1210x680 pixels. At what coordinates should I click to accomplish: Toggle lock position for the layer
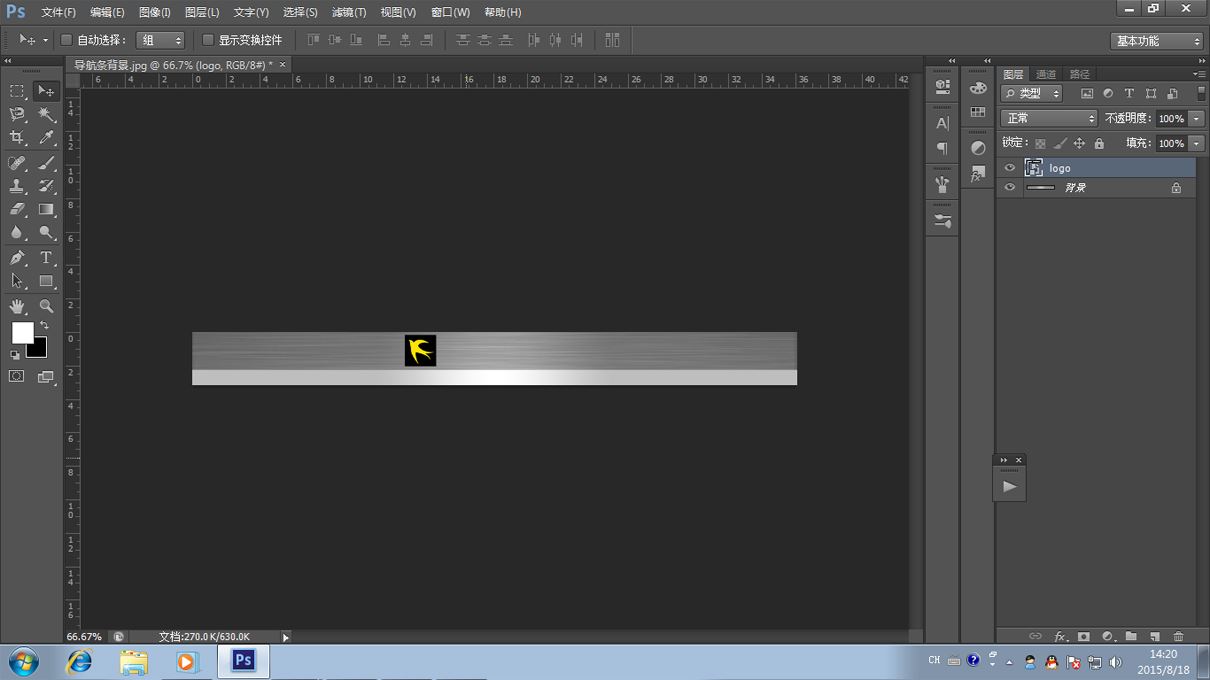pos(1079,143)
